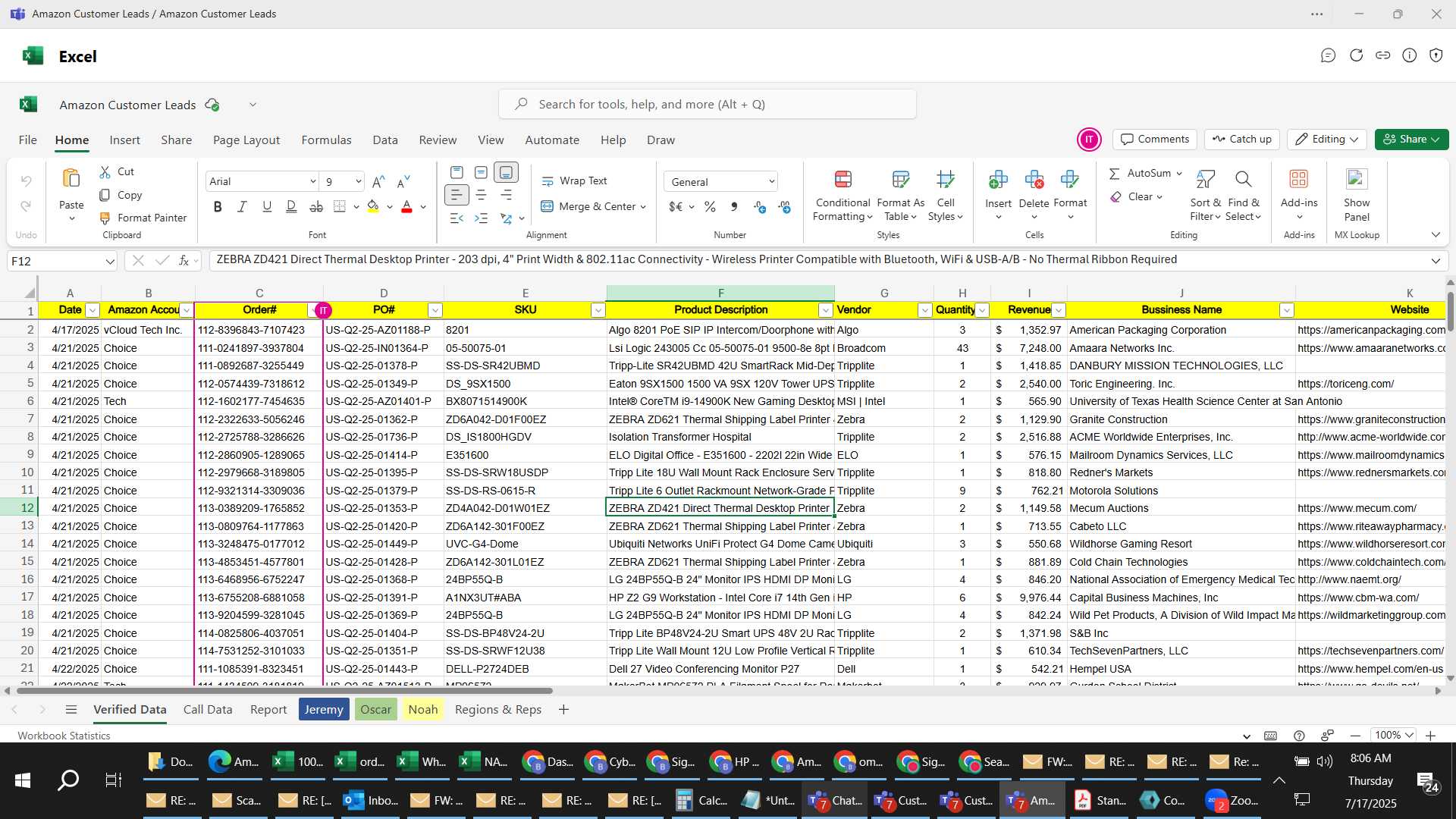Click the Increase Indent icon

[481, 218]
